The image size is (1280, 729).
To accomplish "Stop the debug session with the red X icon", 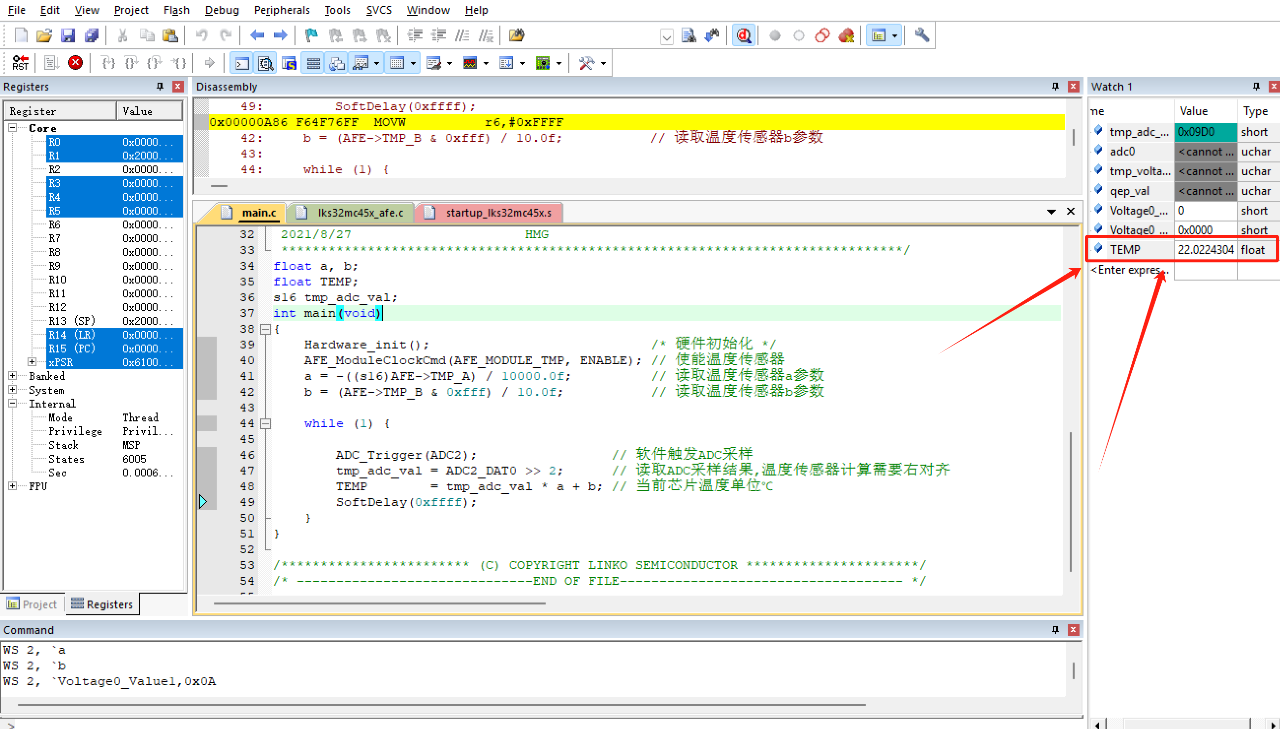I will 75,62.
